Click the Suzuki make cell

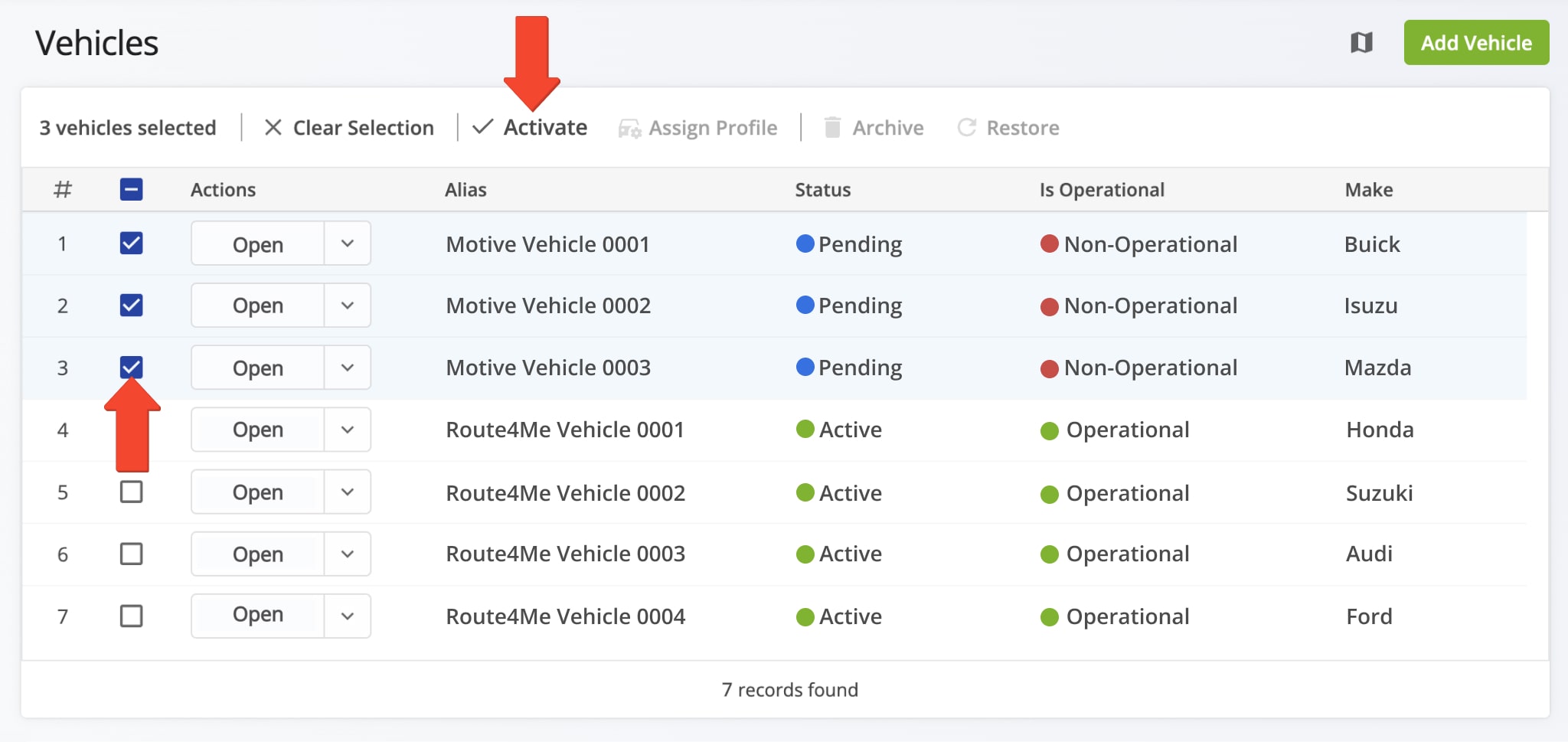point(1379,493)
